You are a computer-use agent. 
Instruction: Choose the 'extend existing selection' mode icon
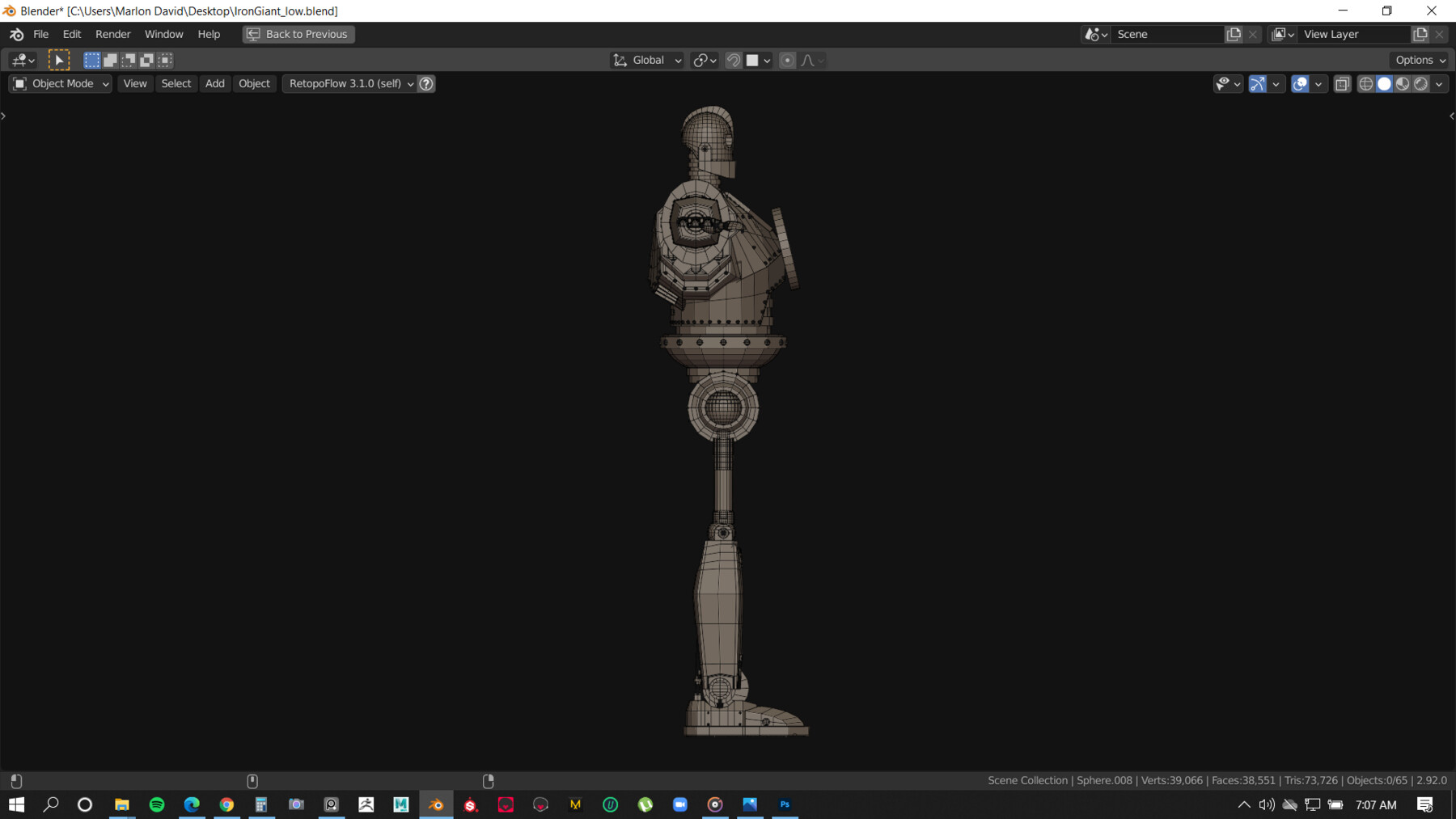click(x=110, y=60)
